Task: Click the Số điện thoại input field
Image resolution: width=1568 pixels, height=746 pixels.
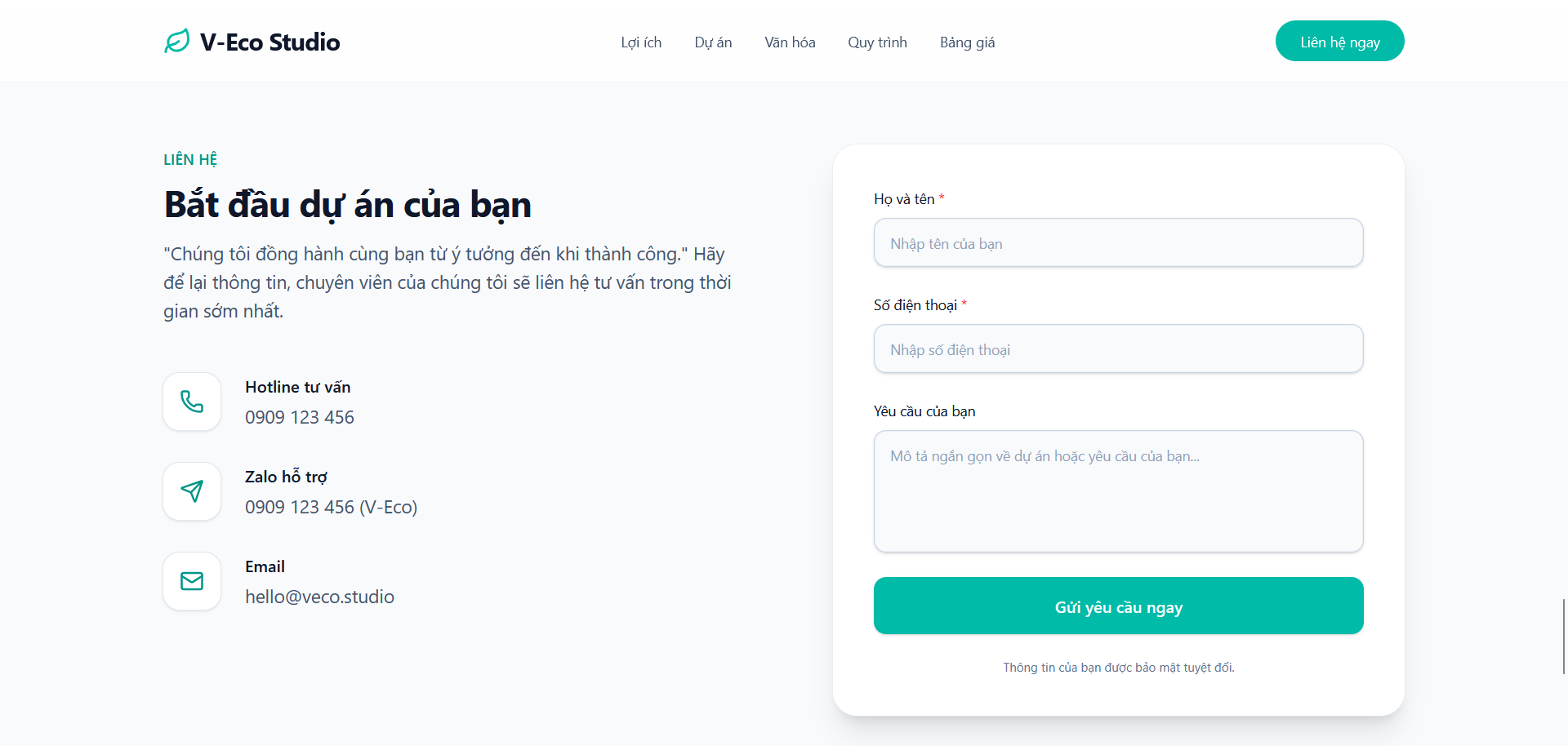Action: tap(1118, 349)
